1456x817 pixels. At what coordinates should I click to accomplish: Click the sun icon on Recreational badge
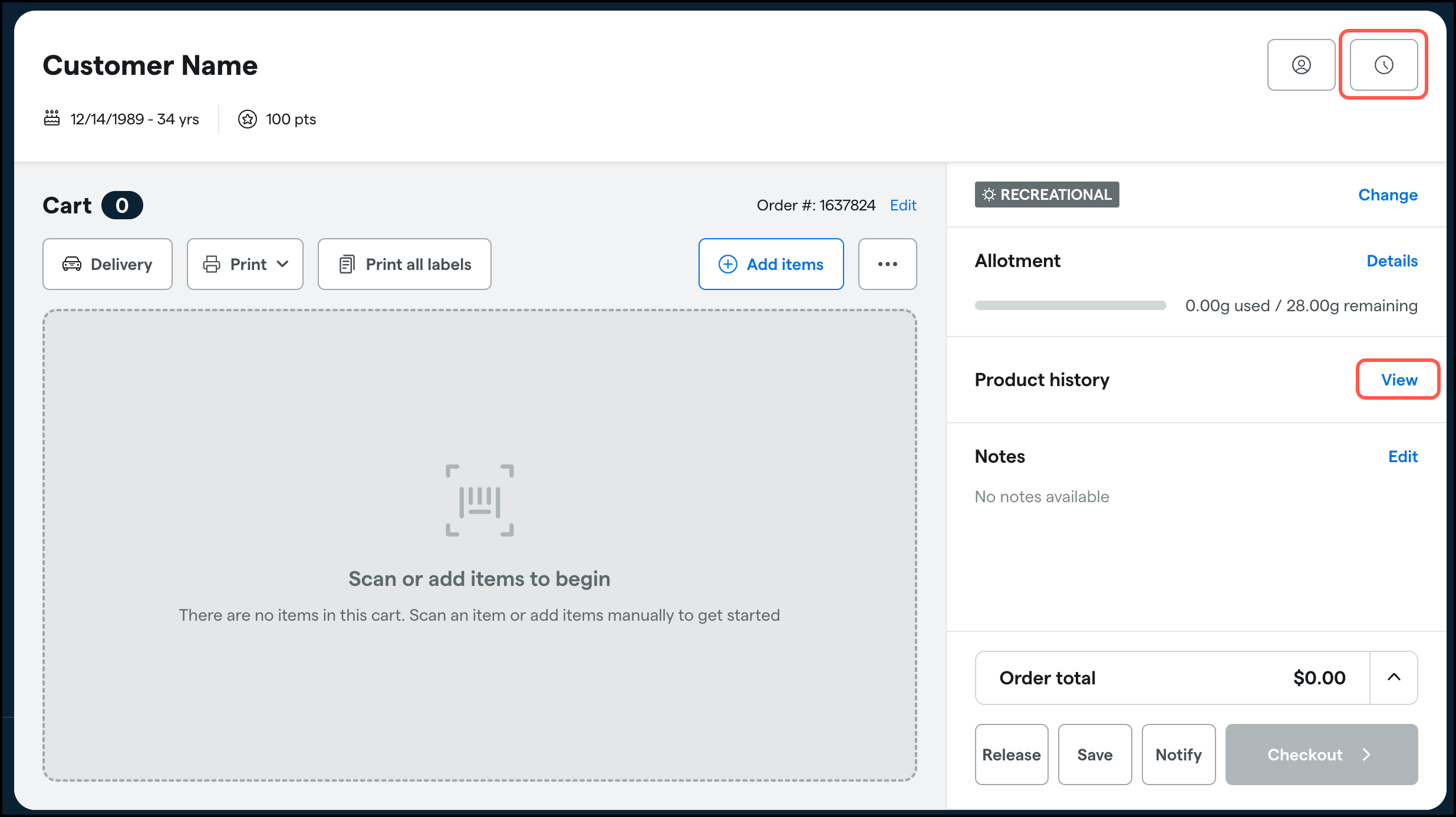pyautogui.click(x=989, y=195)
